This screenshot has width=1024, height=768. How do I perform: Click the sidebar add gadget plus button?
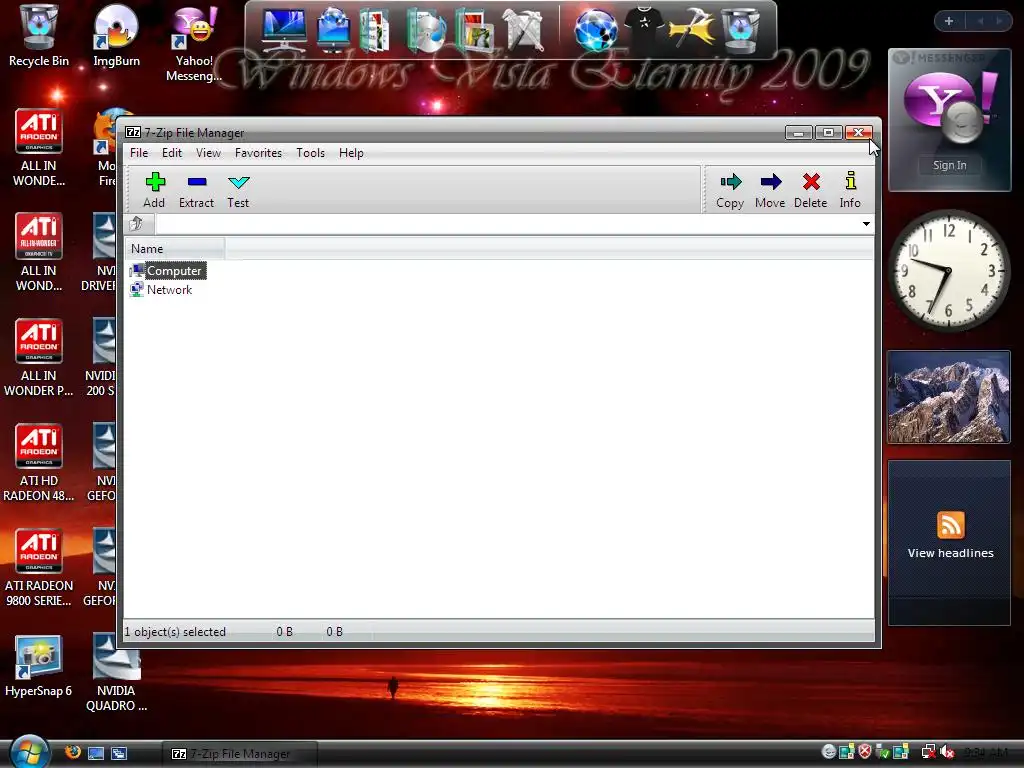948,21
